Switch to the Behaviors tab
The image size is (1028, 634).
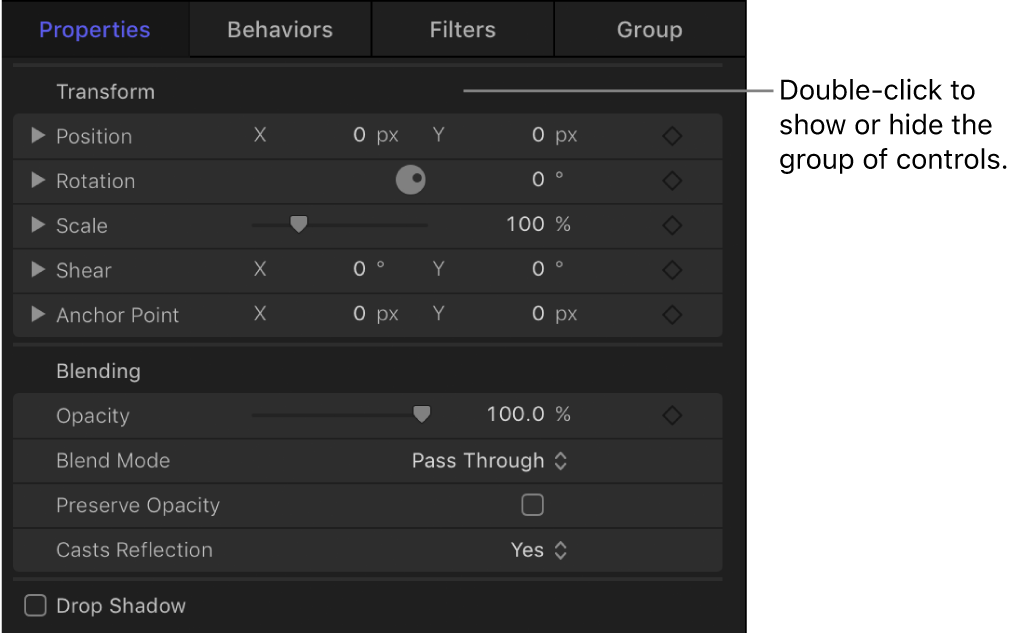(x=280, y=29)
